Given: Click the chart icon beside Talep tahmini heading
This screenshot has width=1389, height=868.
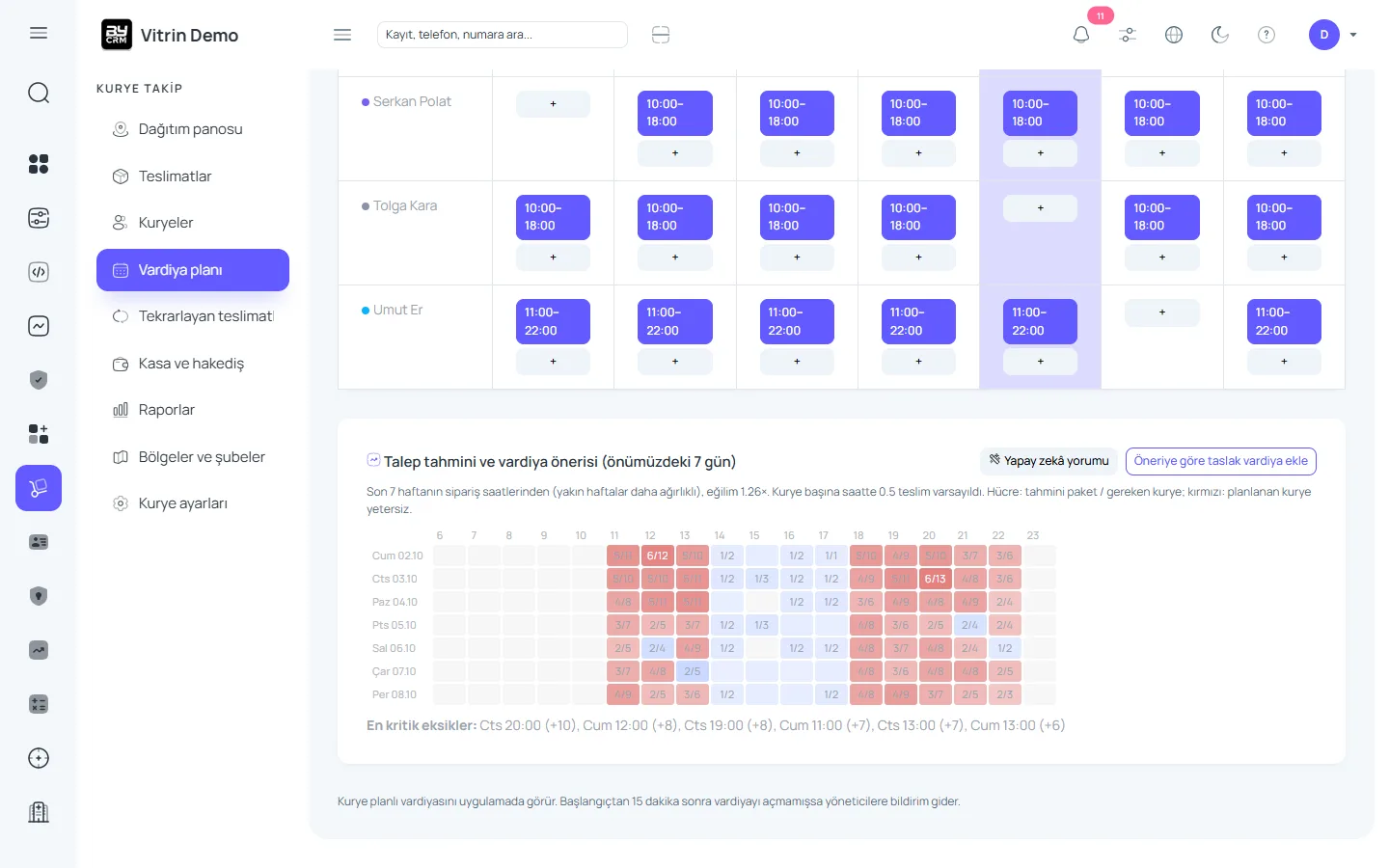Looking at the screenshot, I should [x=373, y=460].
